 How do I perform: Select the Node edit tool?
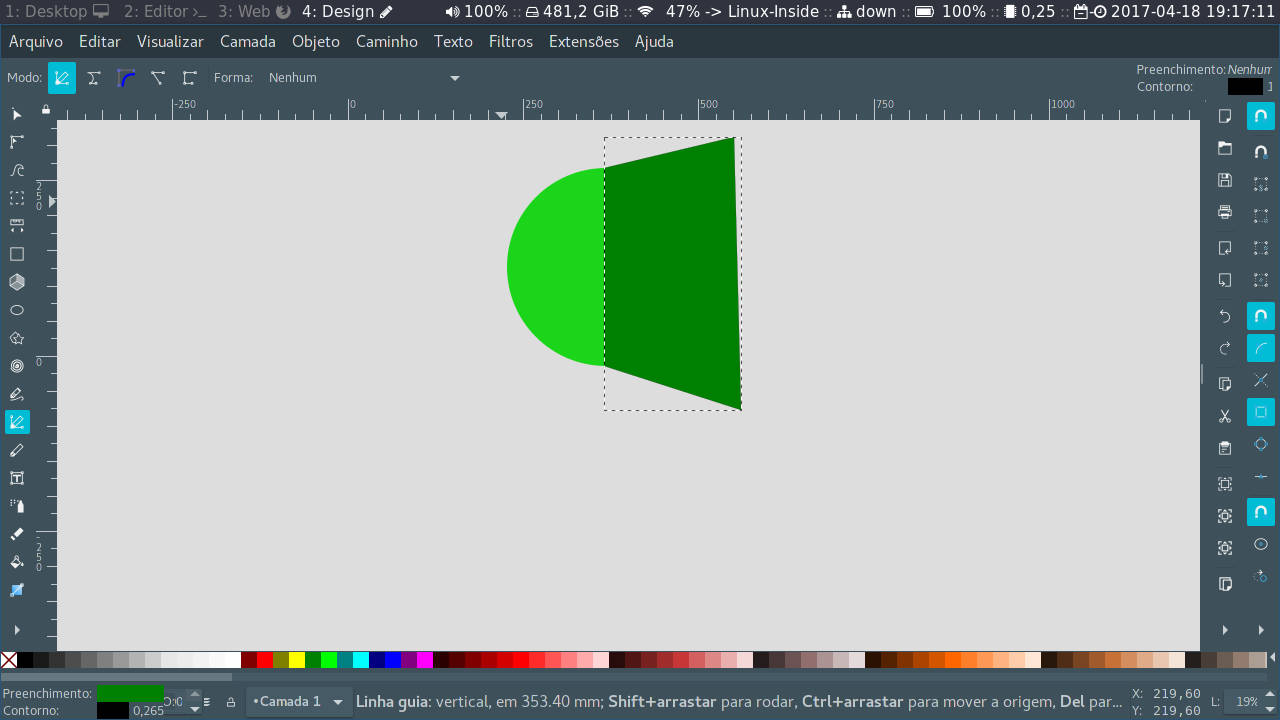click(17, 142)
